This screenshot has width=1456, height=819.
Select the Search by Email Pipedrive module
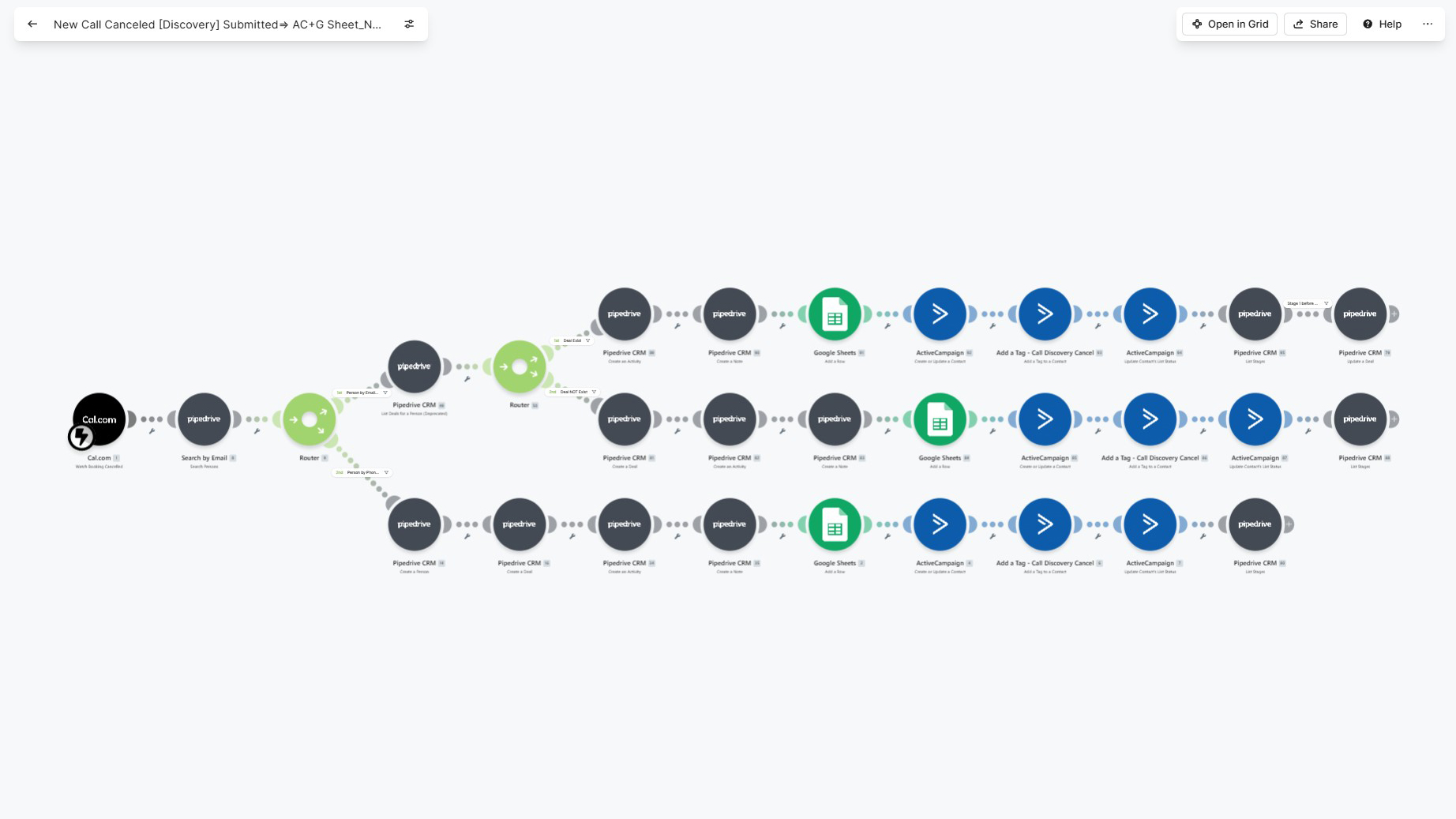click(x=204, y=419)
